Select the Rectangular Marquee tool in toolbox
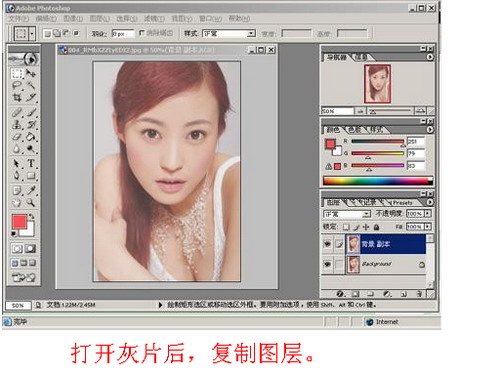The width and height of the screenshot is (500, 375). tap(17, 73)
